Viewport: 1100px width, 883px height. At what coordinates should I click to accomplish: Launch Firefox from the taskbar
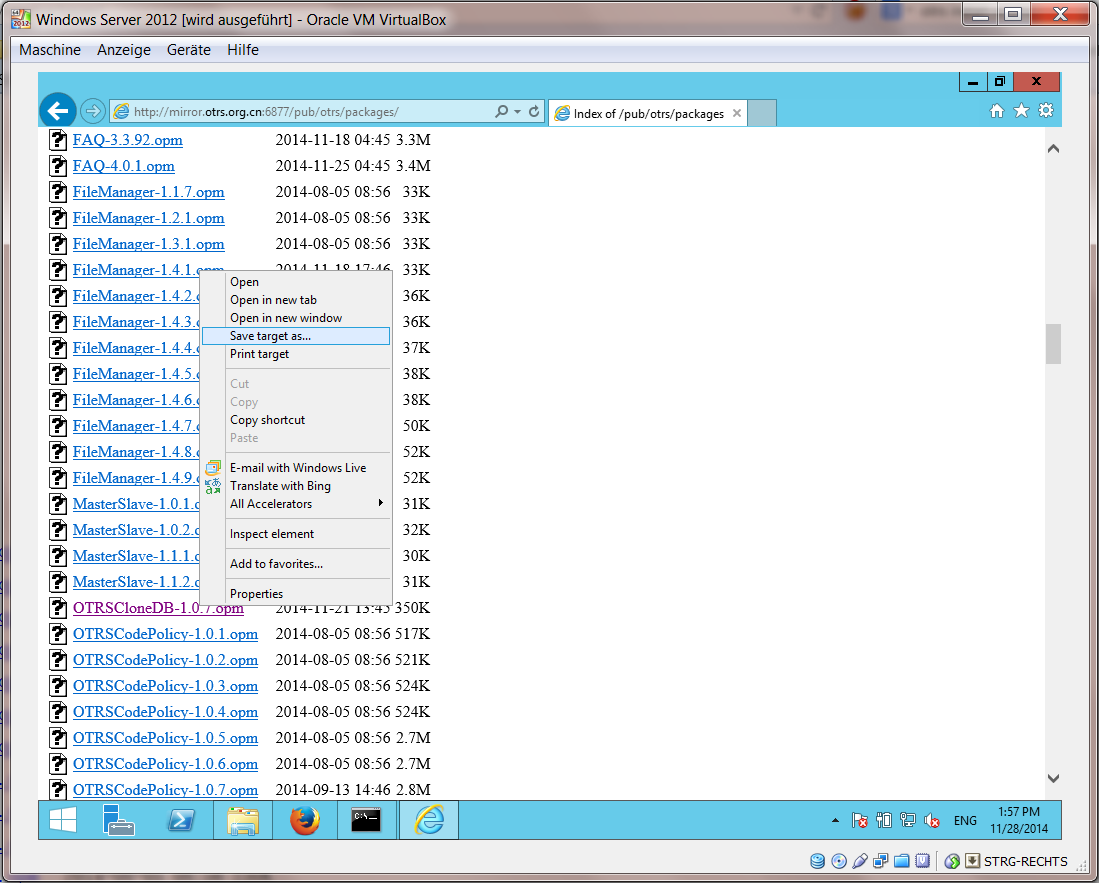click(305, 819)
